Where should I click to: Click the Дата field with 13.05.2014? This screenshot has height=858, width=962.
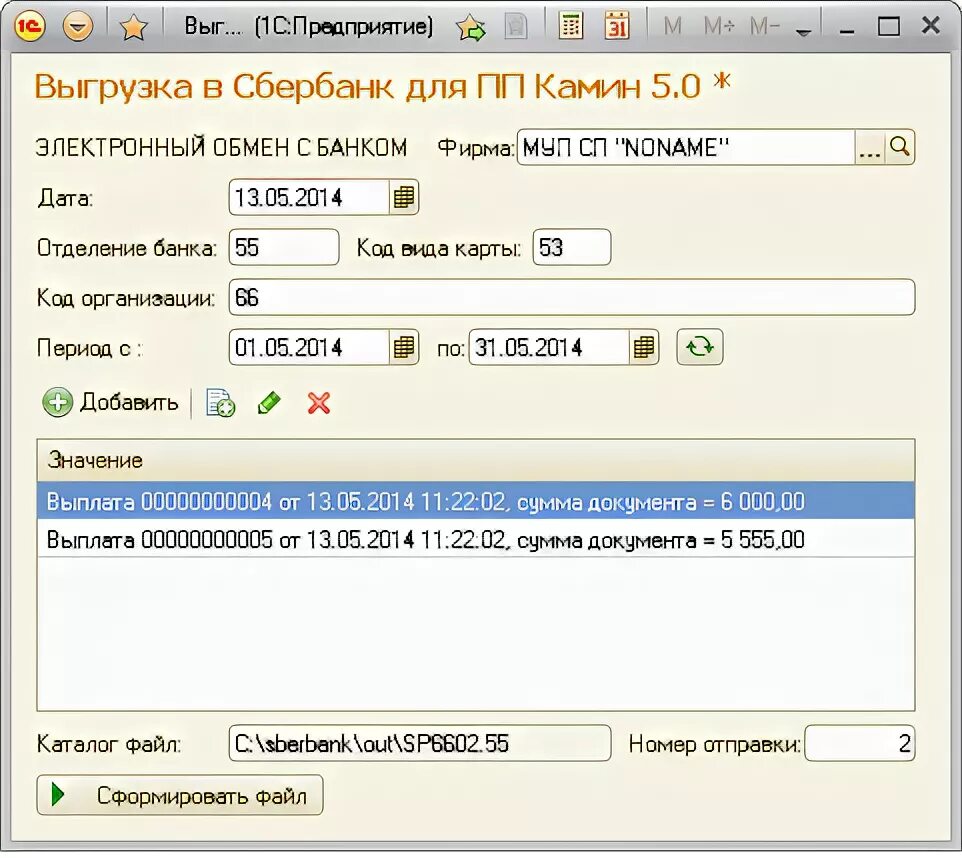(309, 198)
